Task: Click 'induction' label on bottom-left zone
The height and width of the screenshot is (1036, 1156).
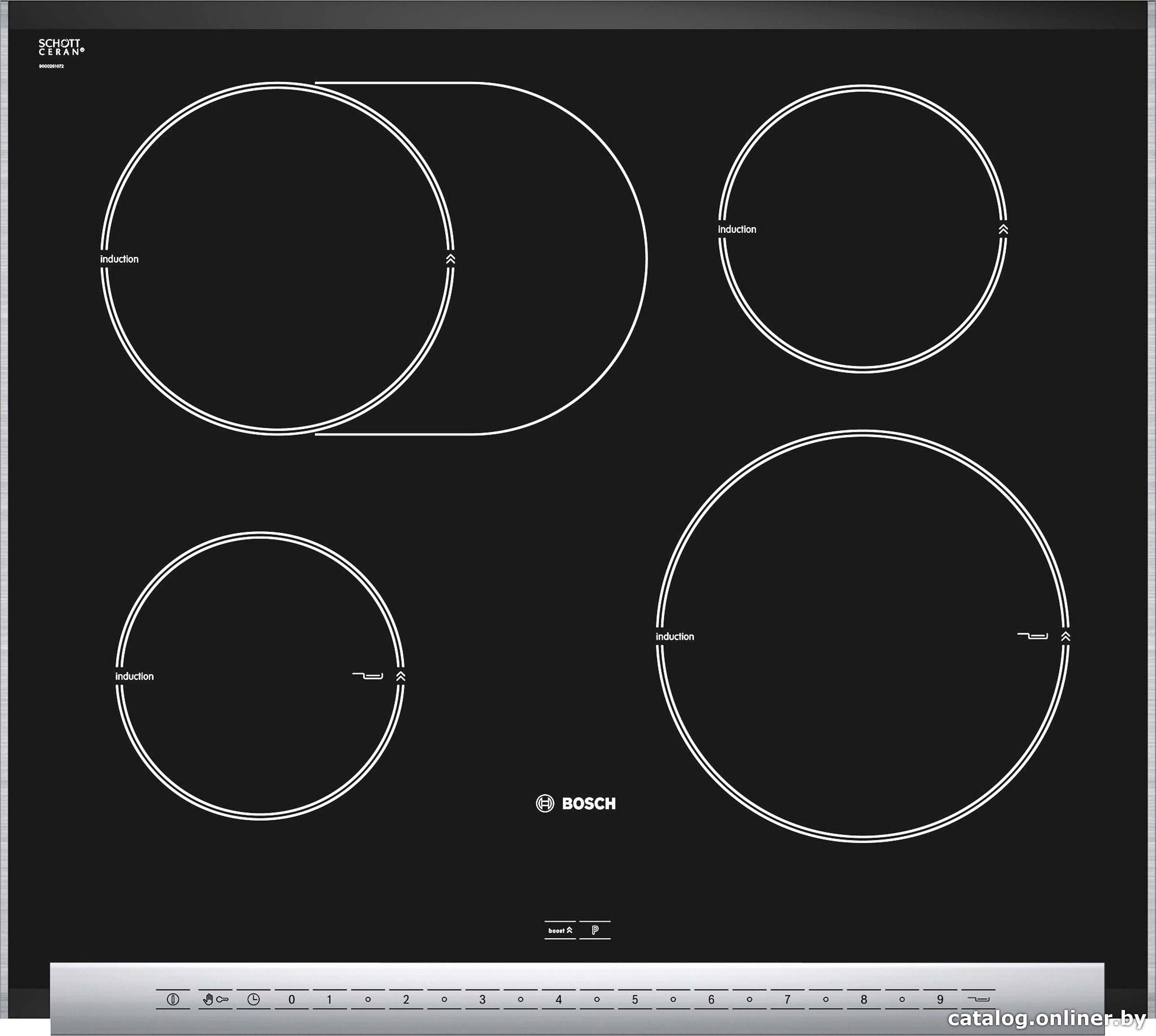Action: (134, 676)
